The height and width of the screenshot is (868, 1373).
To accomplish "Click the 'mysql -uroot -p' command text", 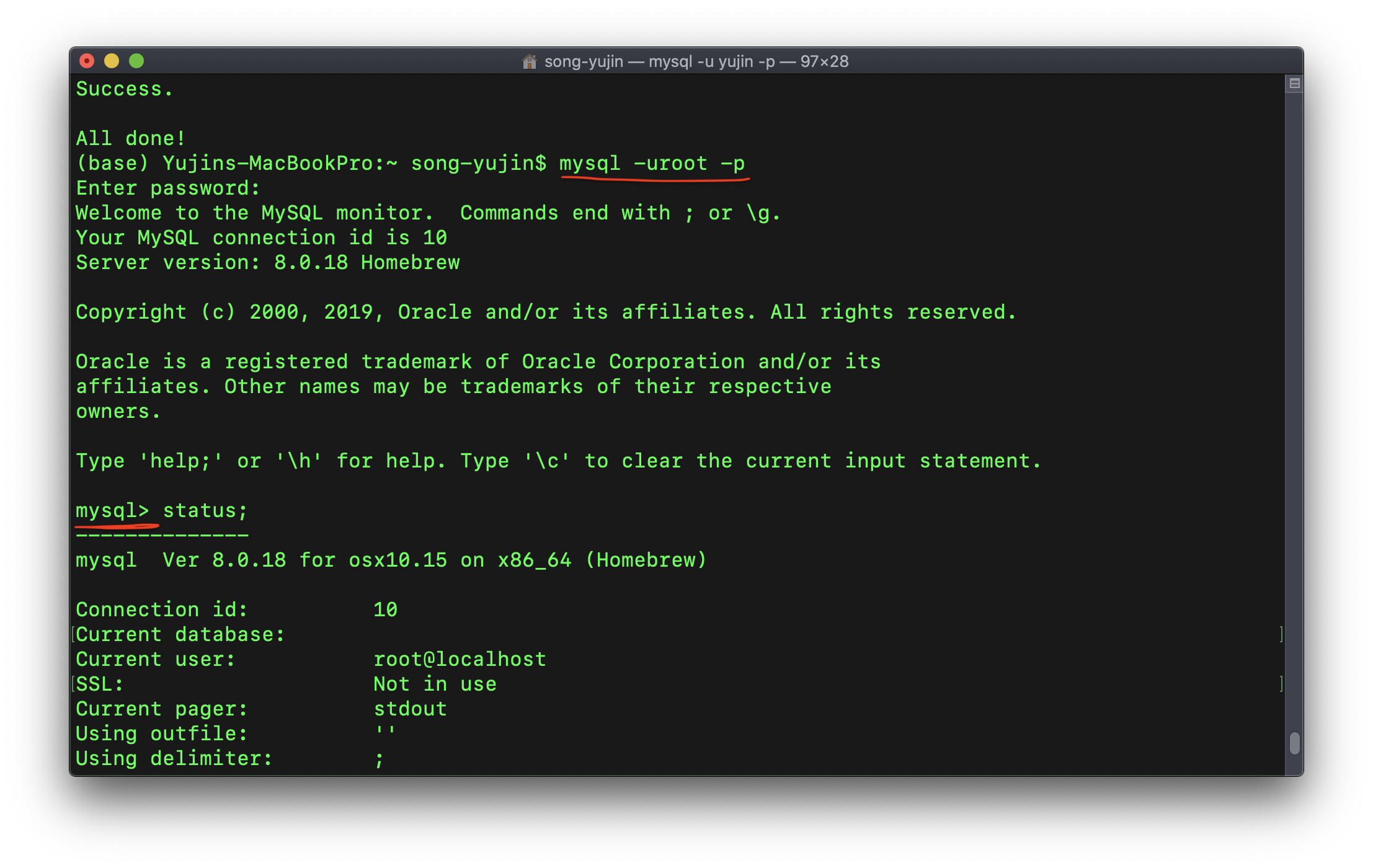I will (651, 164).
